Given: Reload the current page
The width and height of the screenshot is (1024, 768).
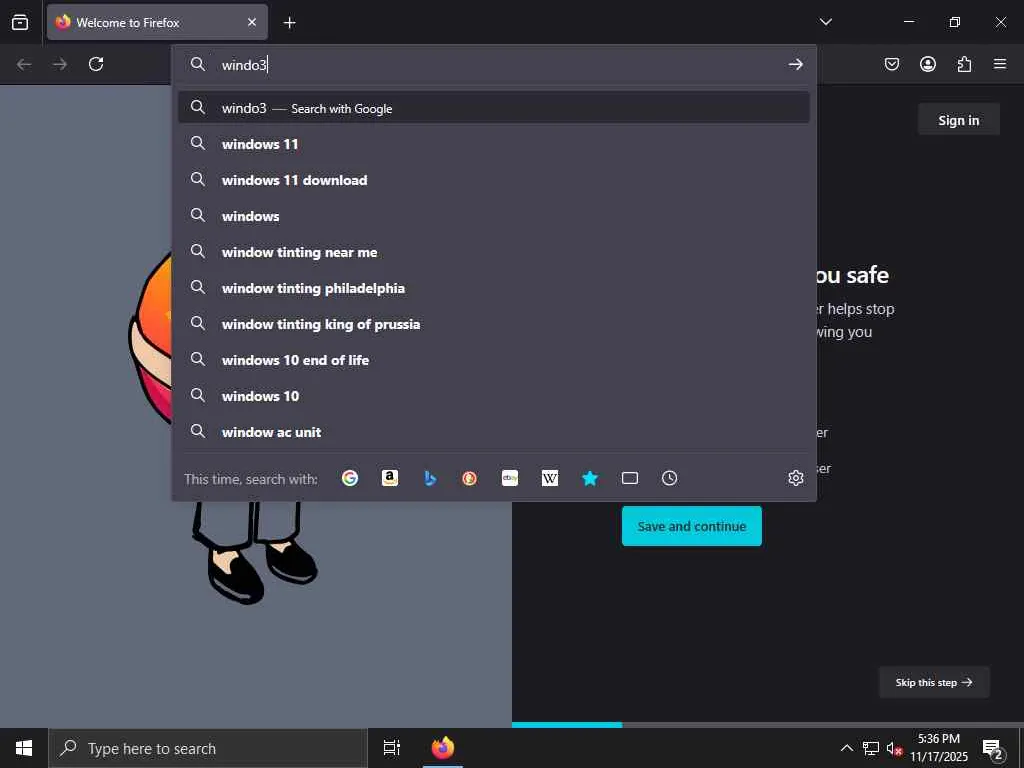Looking at the screenshot, I should click(96, 64).
